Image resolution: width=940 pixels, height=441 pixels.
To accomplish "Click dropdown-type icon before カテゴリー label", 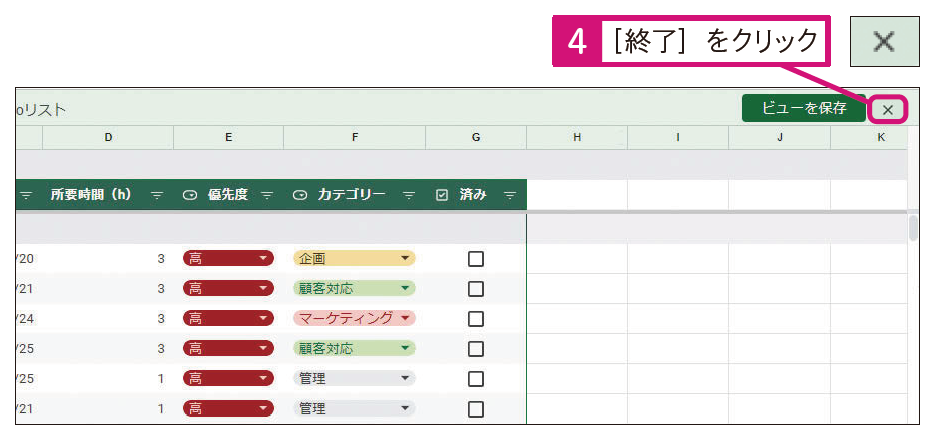I will pyautogui.click(x=300, y=195).
